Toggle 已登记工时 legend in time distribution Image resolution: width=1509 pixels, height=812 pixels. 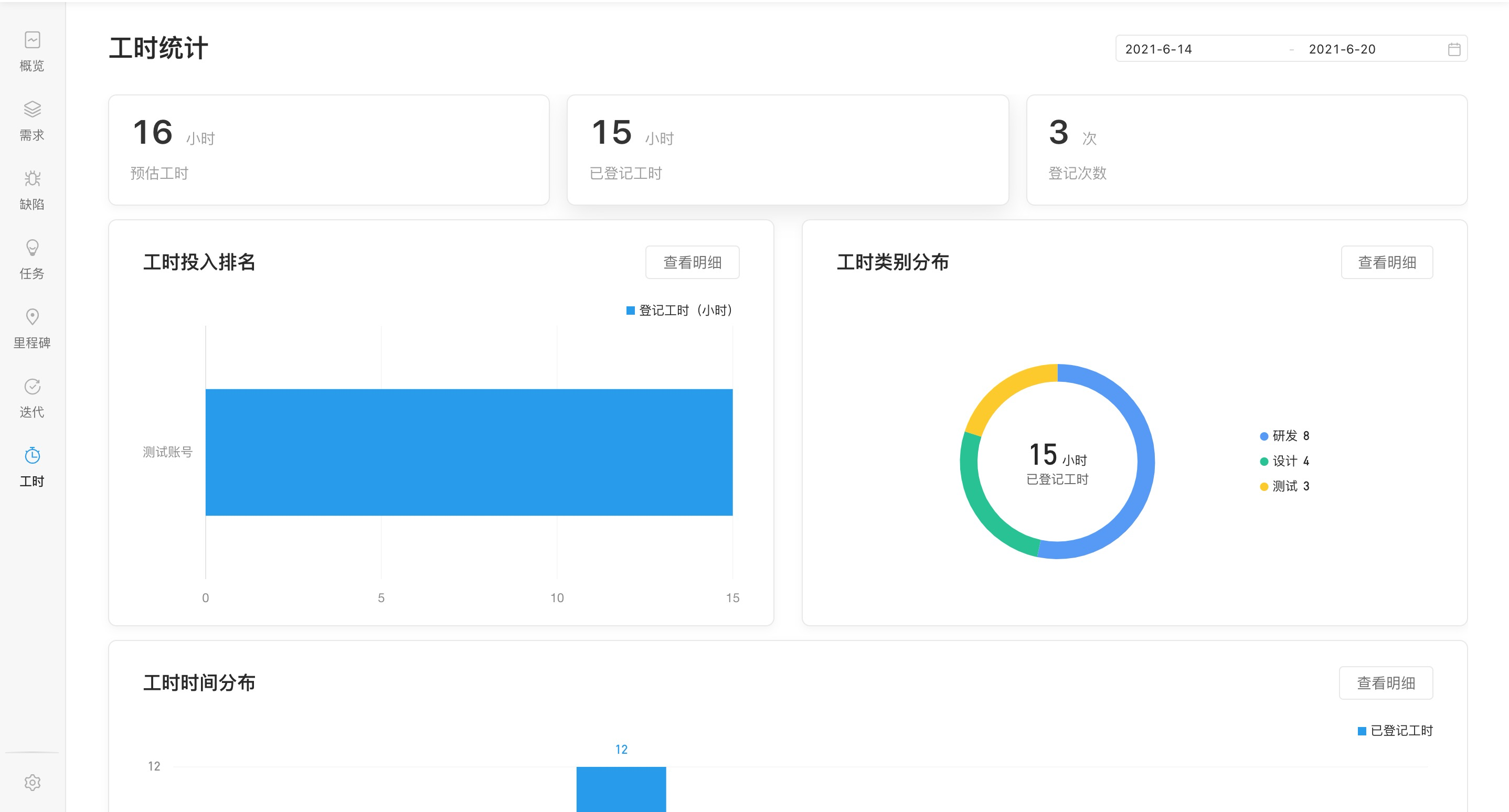[x=1395, y=731]
